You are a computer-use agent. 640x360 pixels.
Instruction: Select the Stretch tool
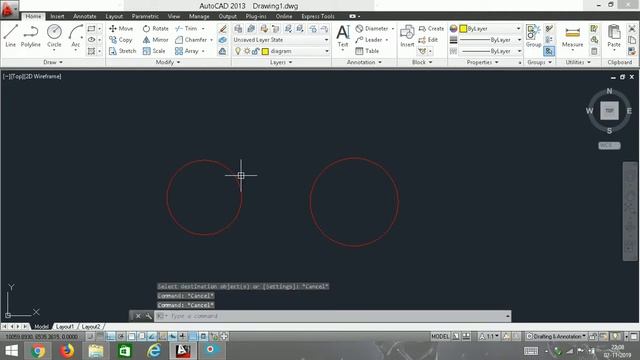[x=122, y=51]
